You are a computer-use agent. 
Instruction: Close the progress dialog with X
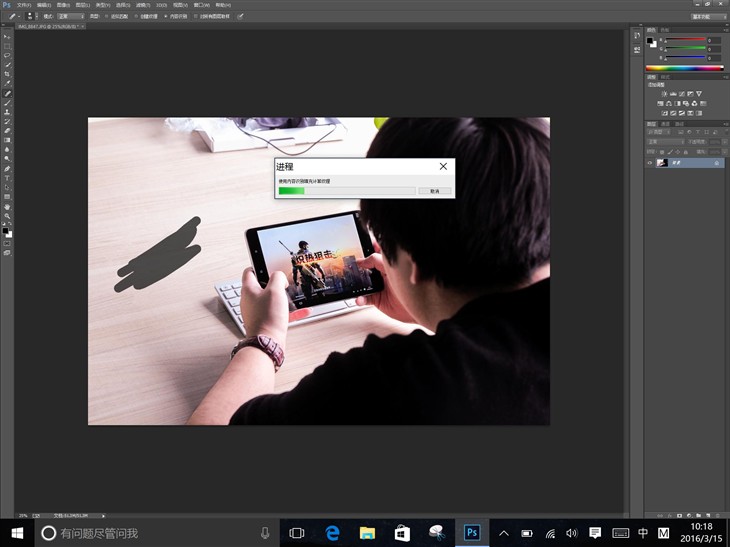[443, 166]
